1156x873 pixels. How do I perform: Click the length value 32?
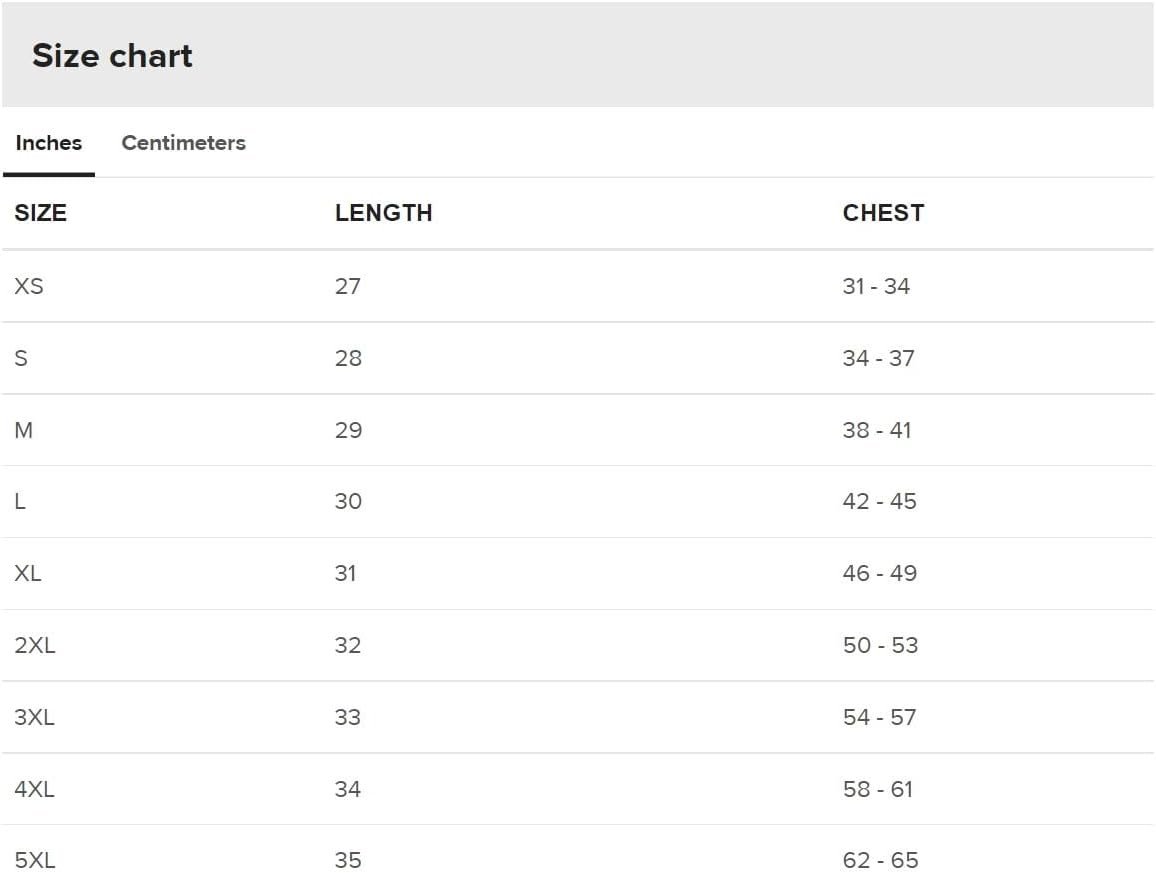point(348,645)
